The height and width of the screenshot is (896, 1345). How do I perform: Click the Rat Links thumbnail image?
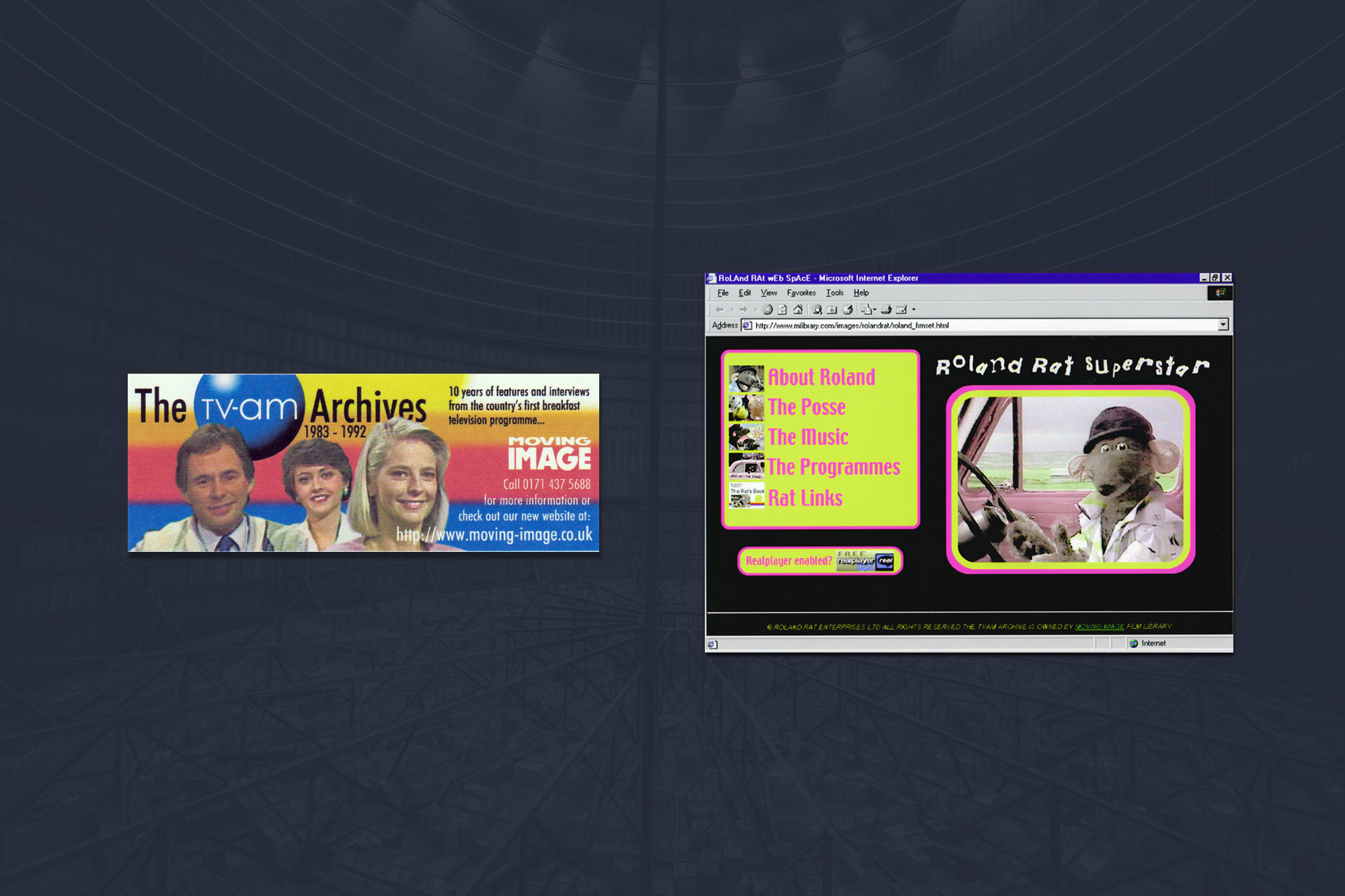pos(746,495)
